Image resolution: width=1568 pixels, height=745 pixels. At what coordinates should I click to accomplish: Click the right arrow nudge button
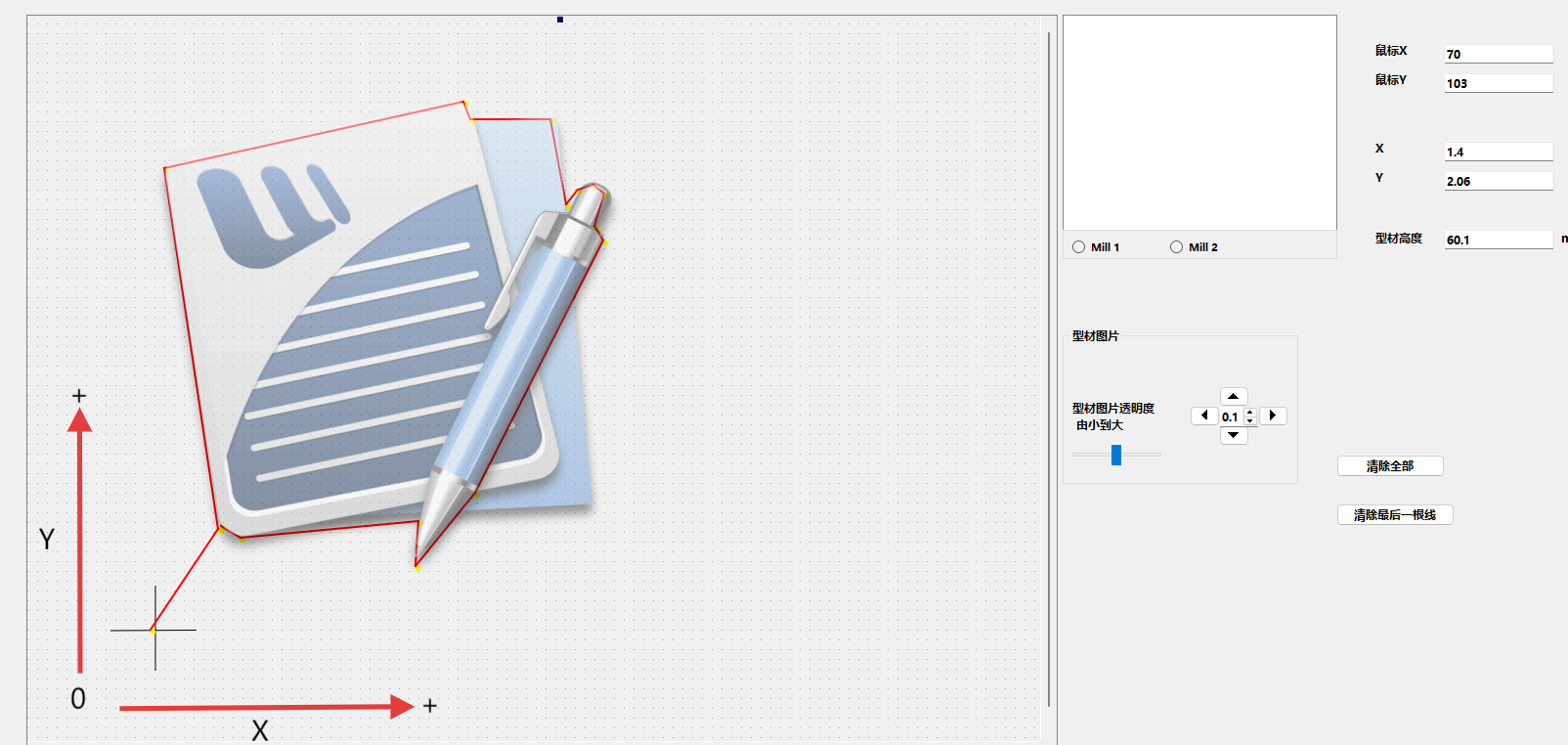(x=1273, y=416)
